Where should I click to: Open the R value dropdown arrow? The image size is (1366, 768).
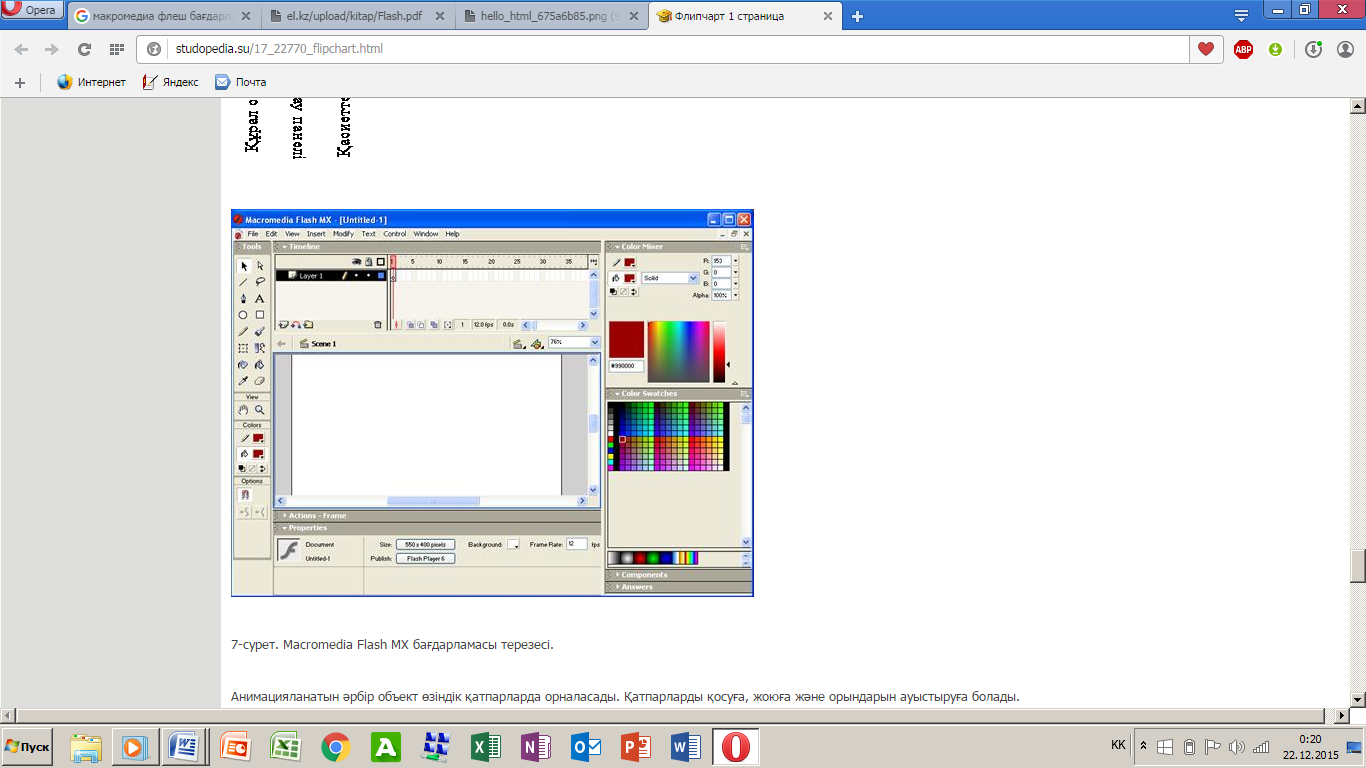(736, 261)
